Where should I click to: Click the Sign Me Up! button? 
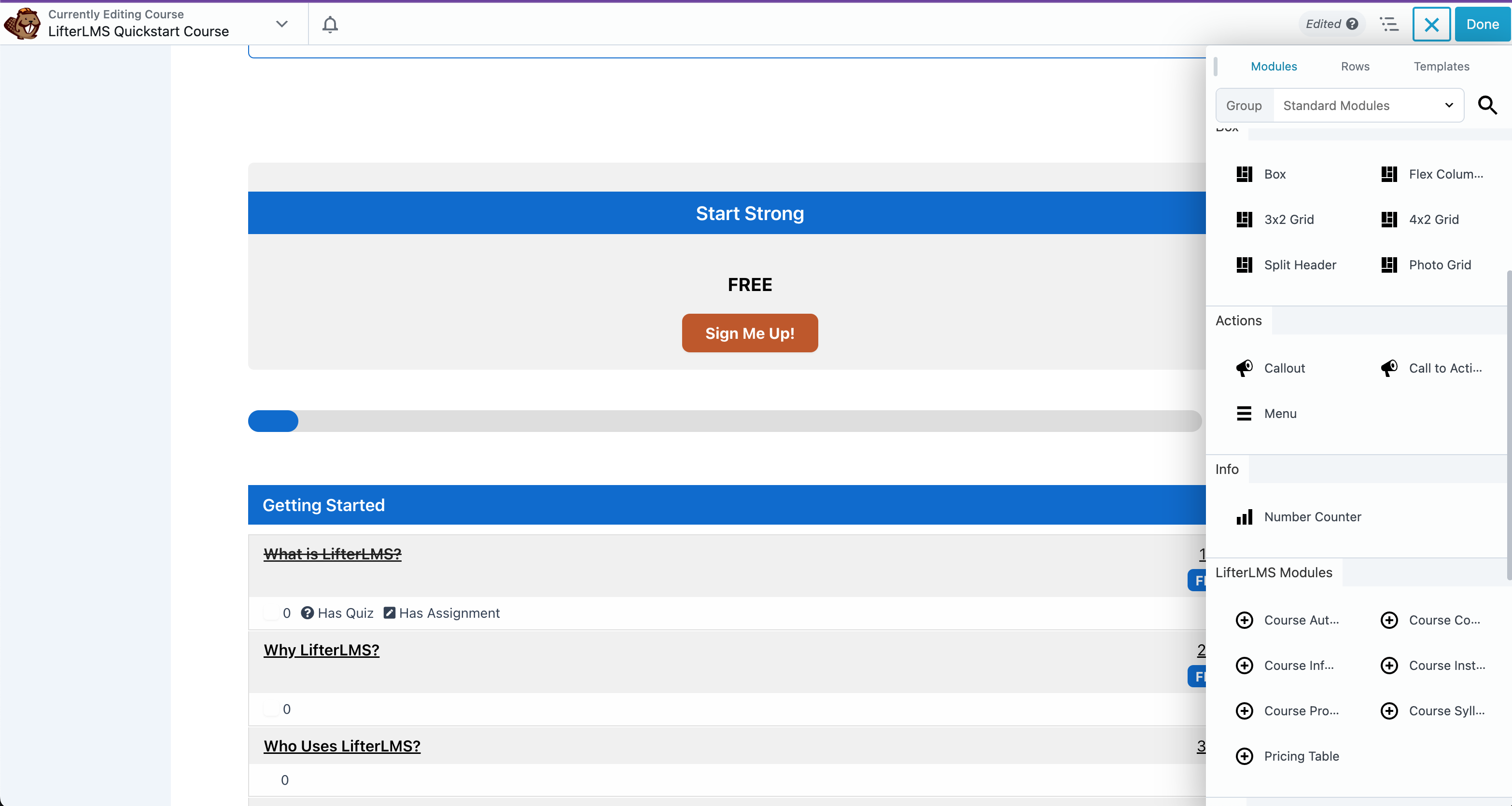(x=750, y=333)
